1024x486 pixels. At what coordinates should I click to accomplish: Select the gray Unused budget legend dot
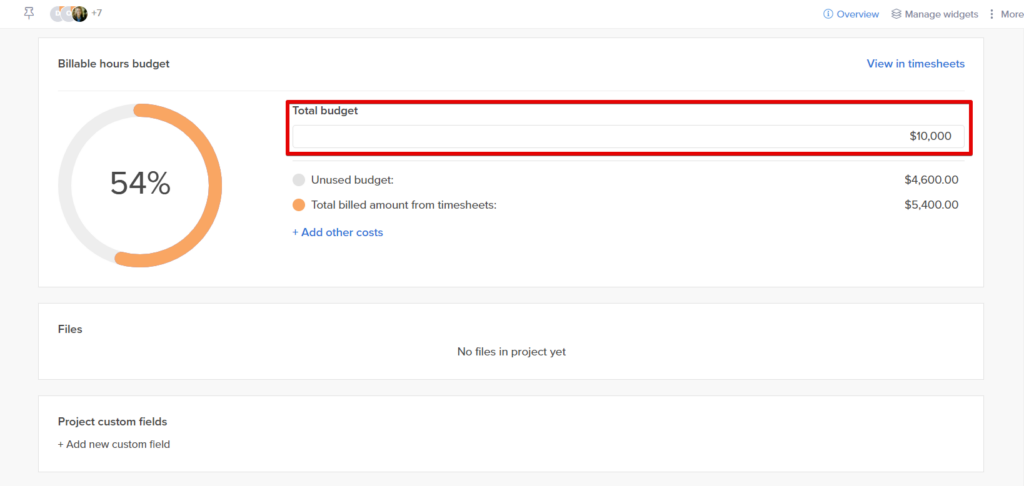(298, 180)
